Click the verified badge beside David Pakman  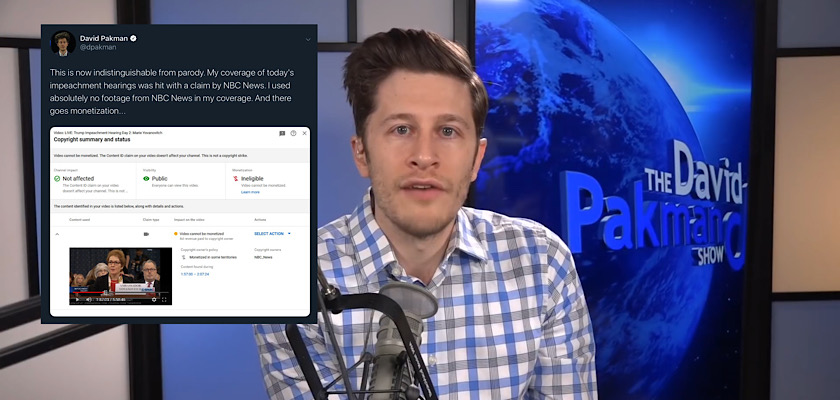[133, 38]
